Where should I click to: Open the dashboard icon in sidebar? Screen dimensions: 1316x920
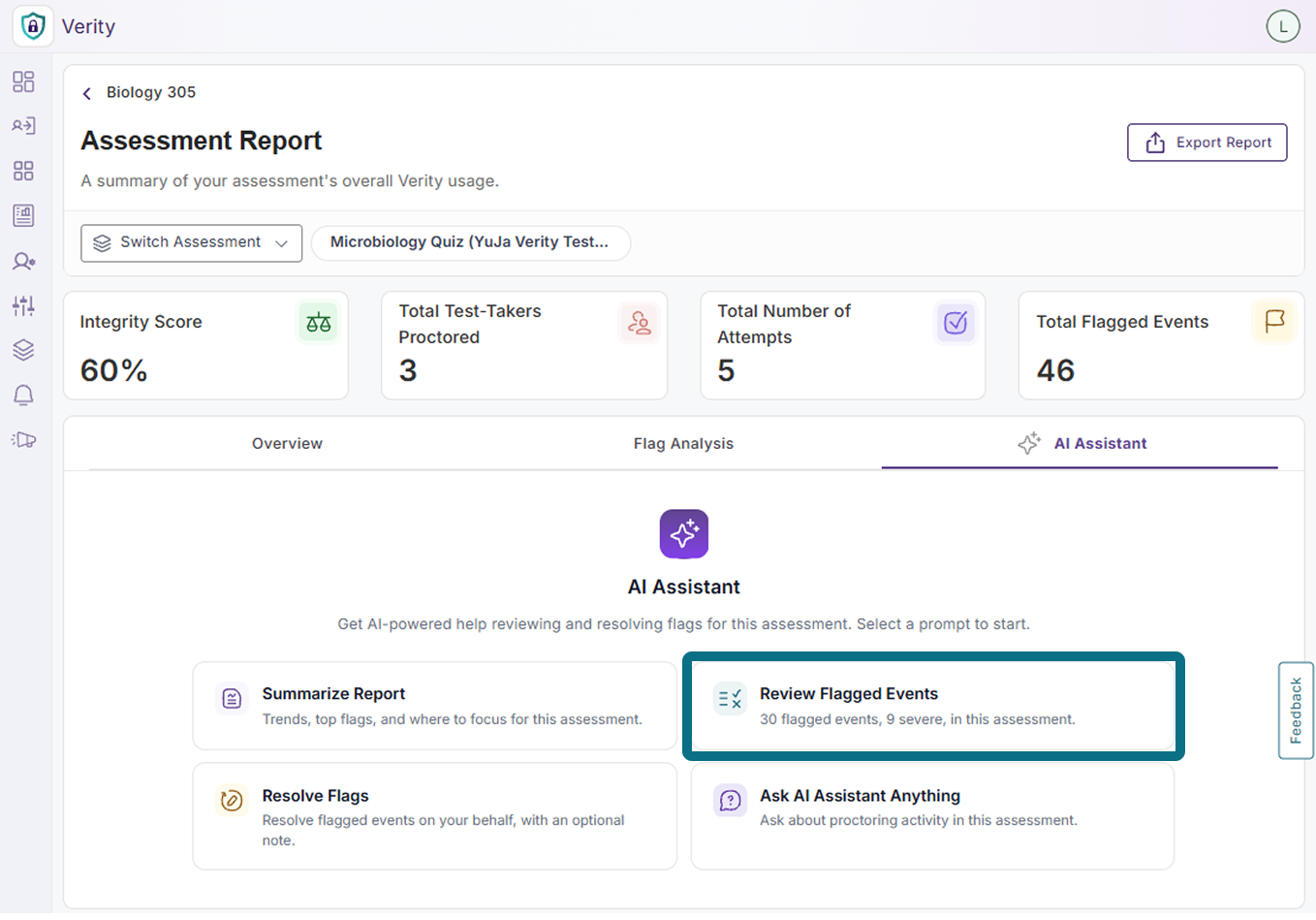coord(23,81)
